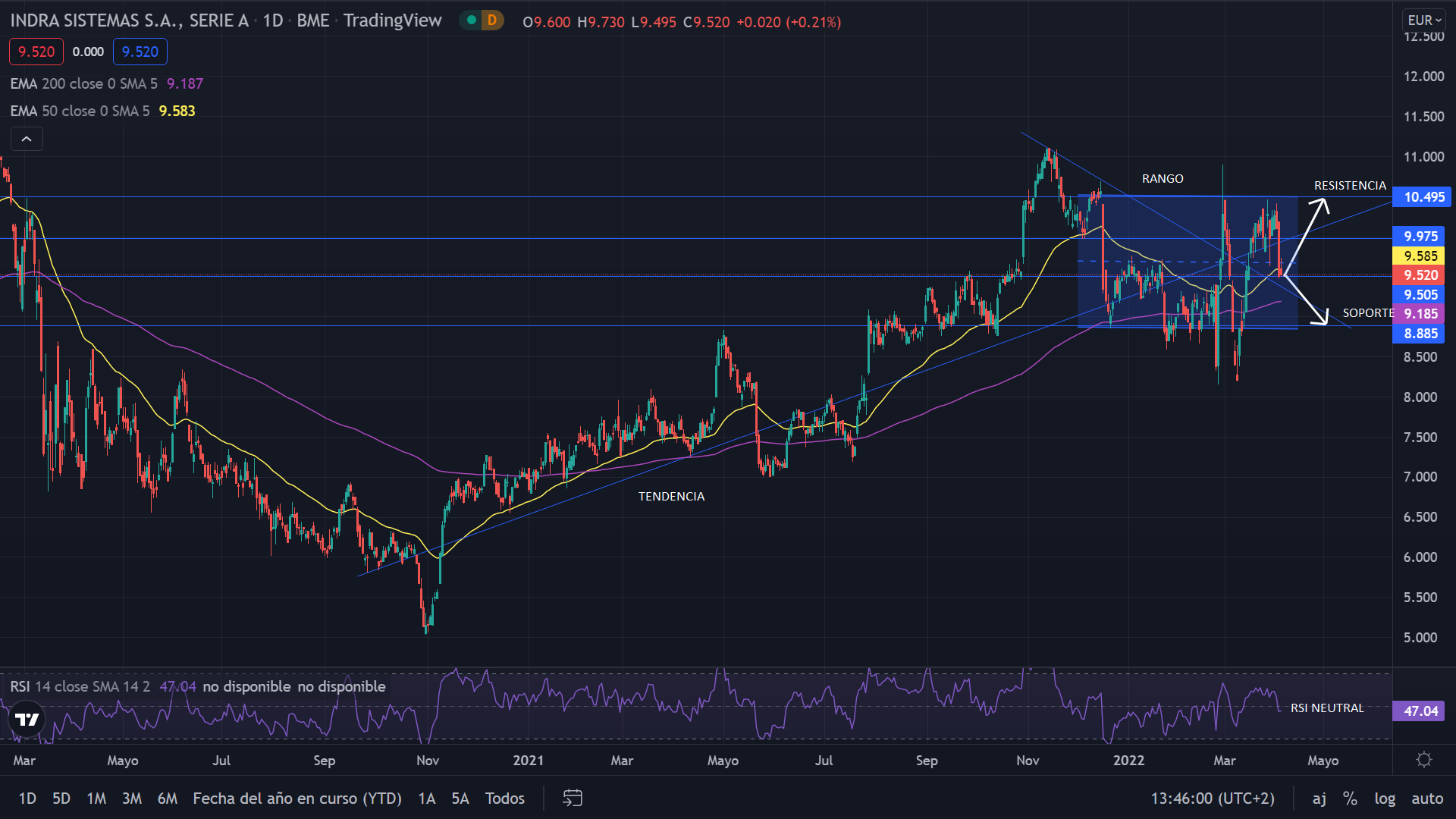Screen dimensions: 1456x819
Task: Open chart settings gear icon
Action: point(1423,760)
